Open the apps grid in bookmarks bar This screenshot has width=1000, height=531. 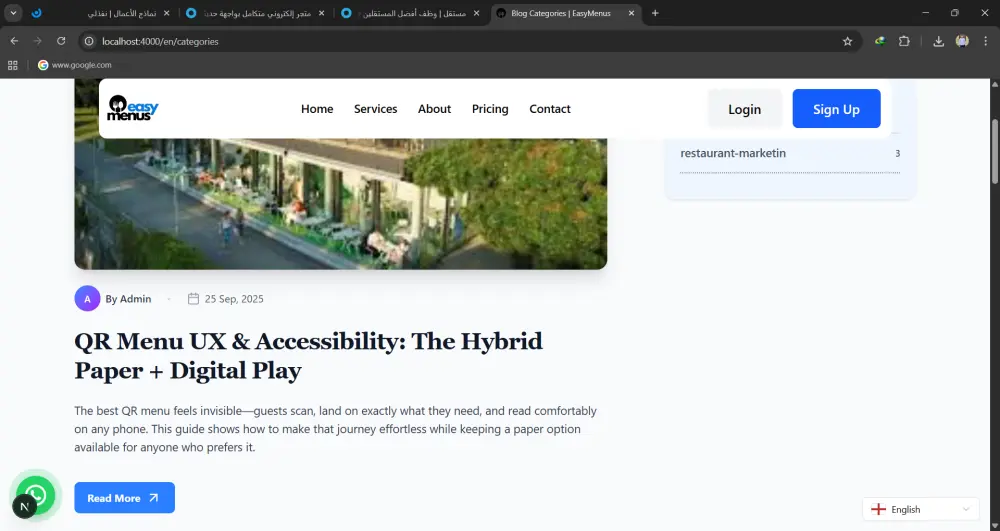point(13,65)
